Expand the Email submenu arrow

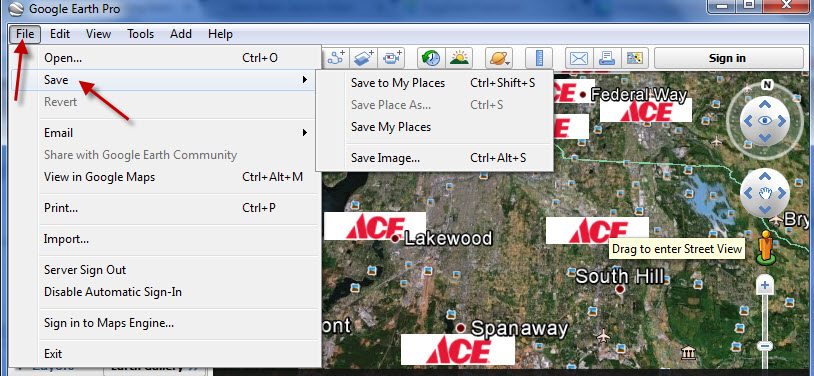click(305, 133)
